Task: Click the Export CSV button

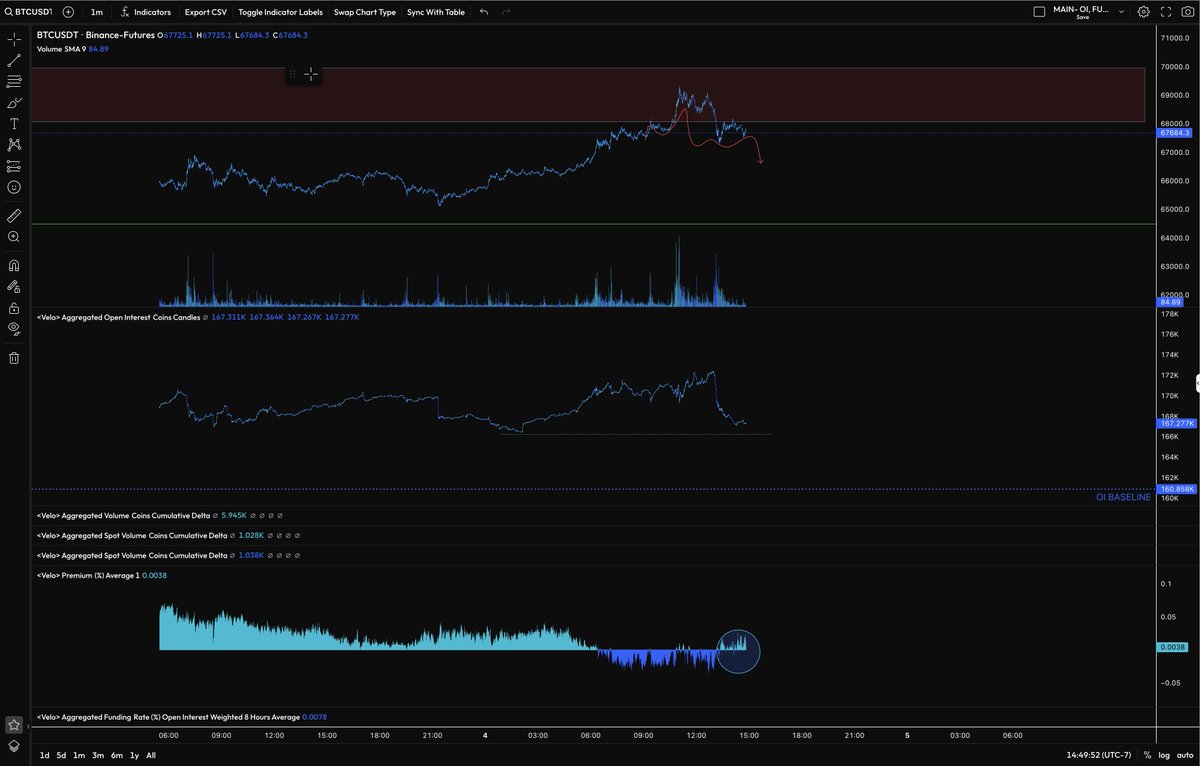Action: tap(204, 12)
